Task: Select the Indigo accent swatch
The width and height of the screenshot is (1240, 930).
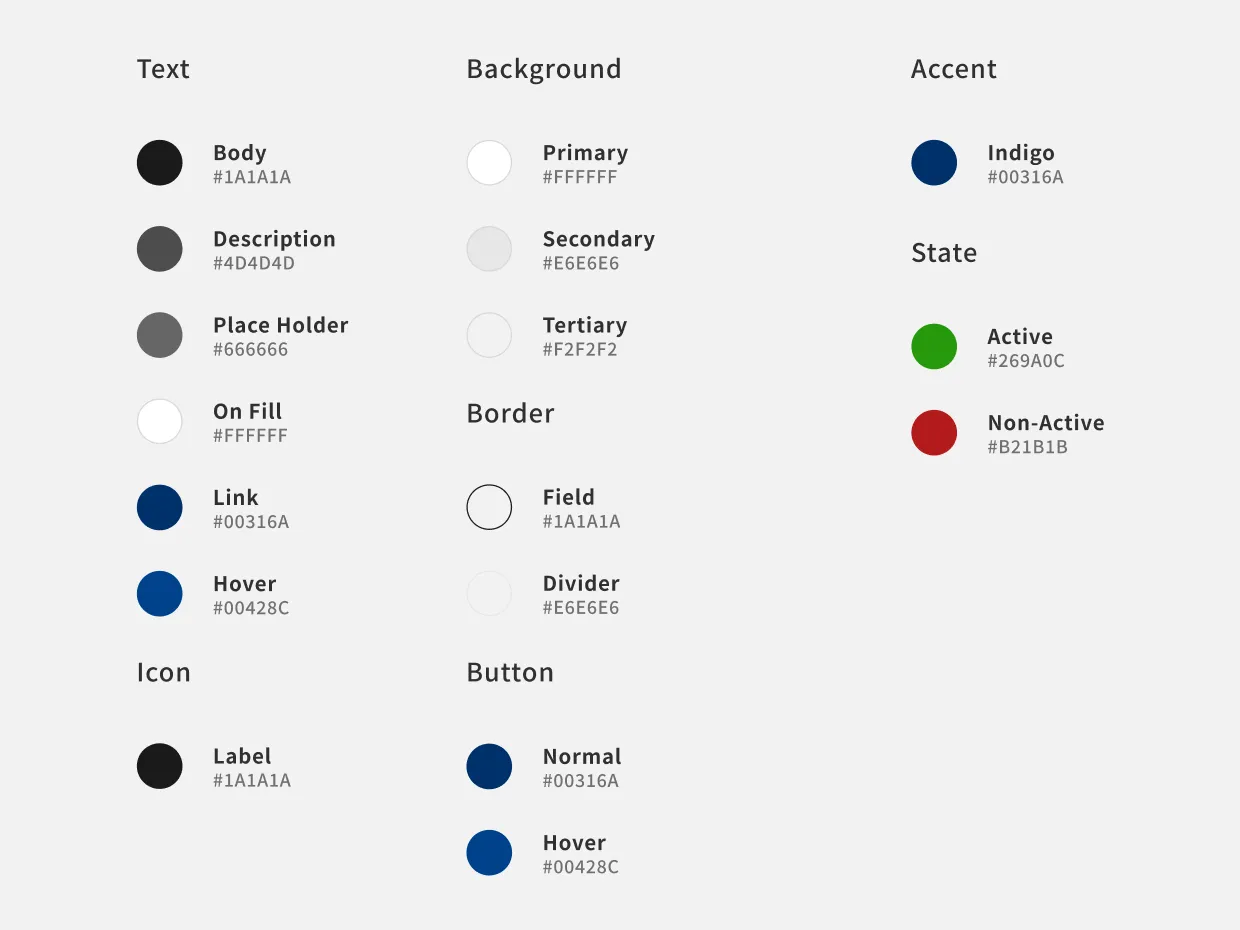Action: click(x=934, y=163)
